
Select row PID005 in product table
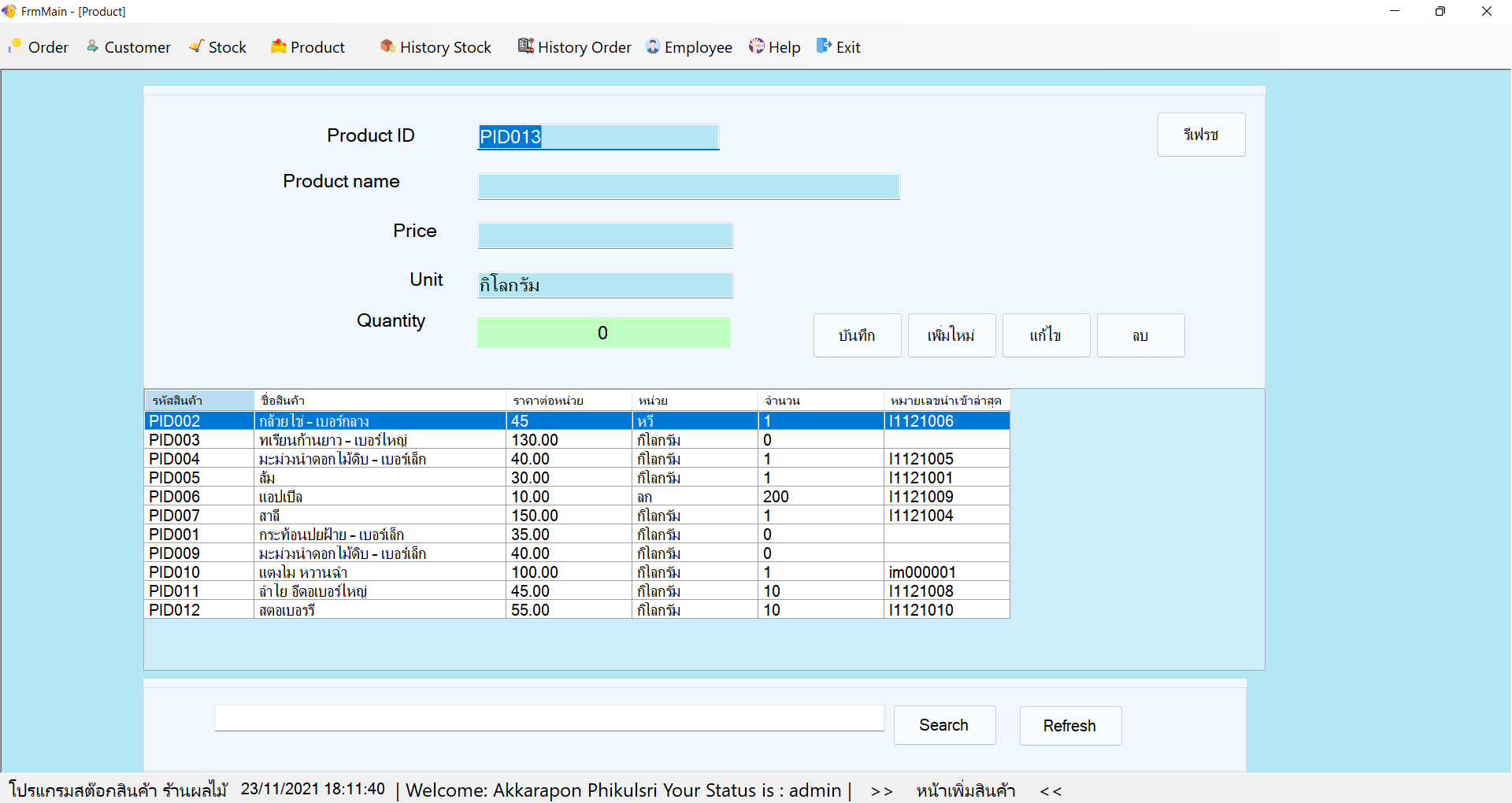tap(576, 477)
